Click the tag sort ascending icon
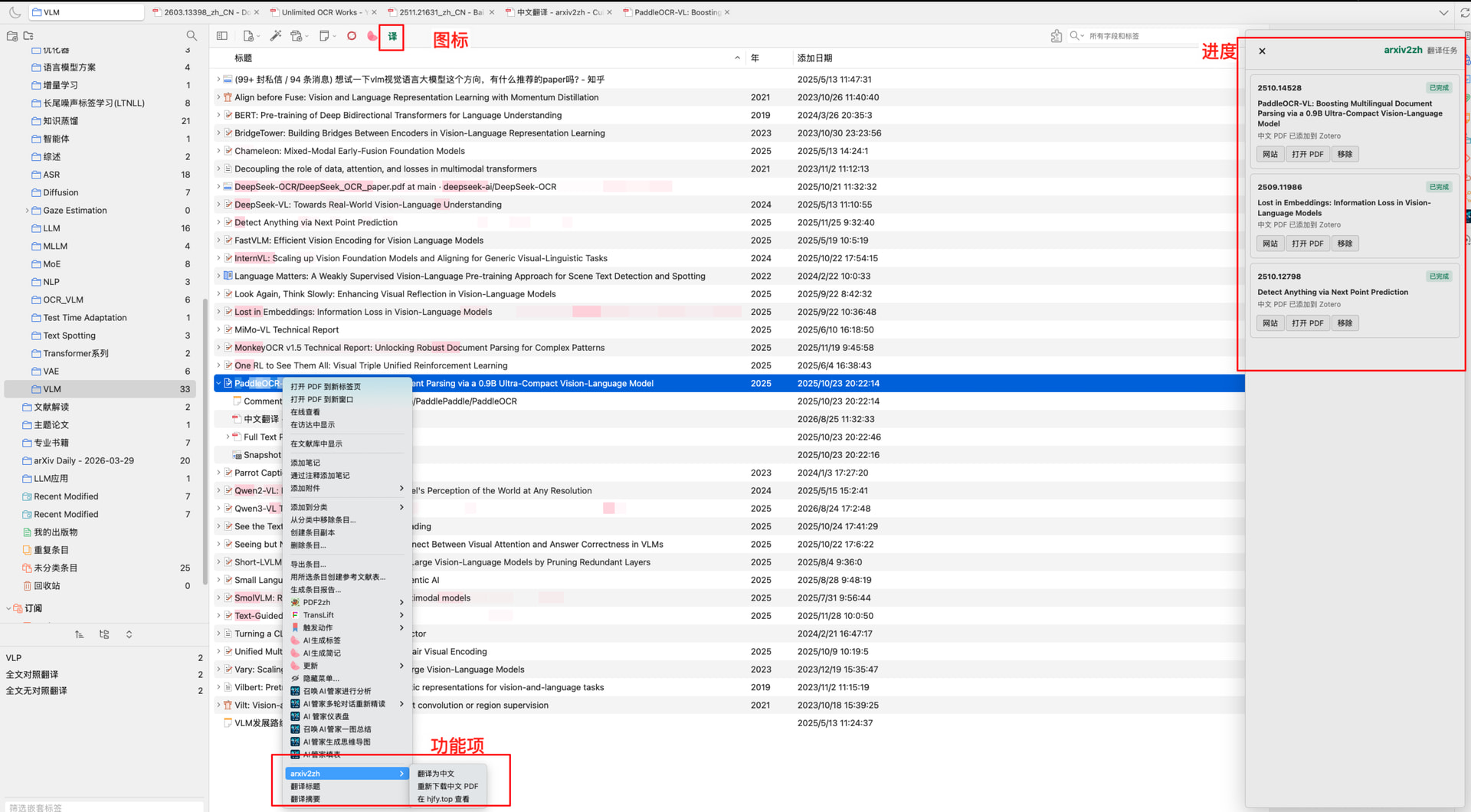 click(80, 634)
